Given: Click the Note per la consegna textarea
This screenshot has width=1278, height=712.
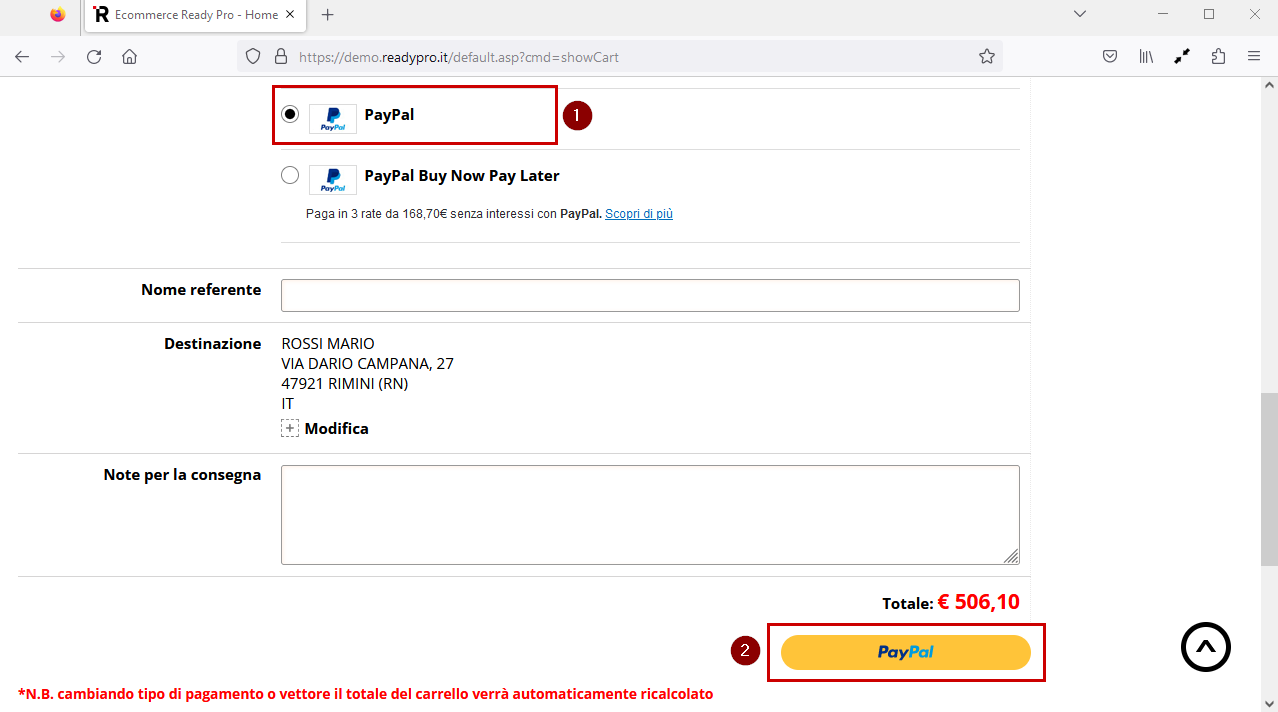Looking at the screenshot, I should [650, 515].
